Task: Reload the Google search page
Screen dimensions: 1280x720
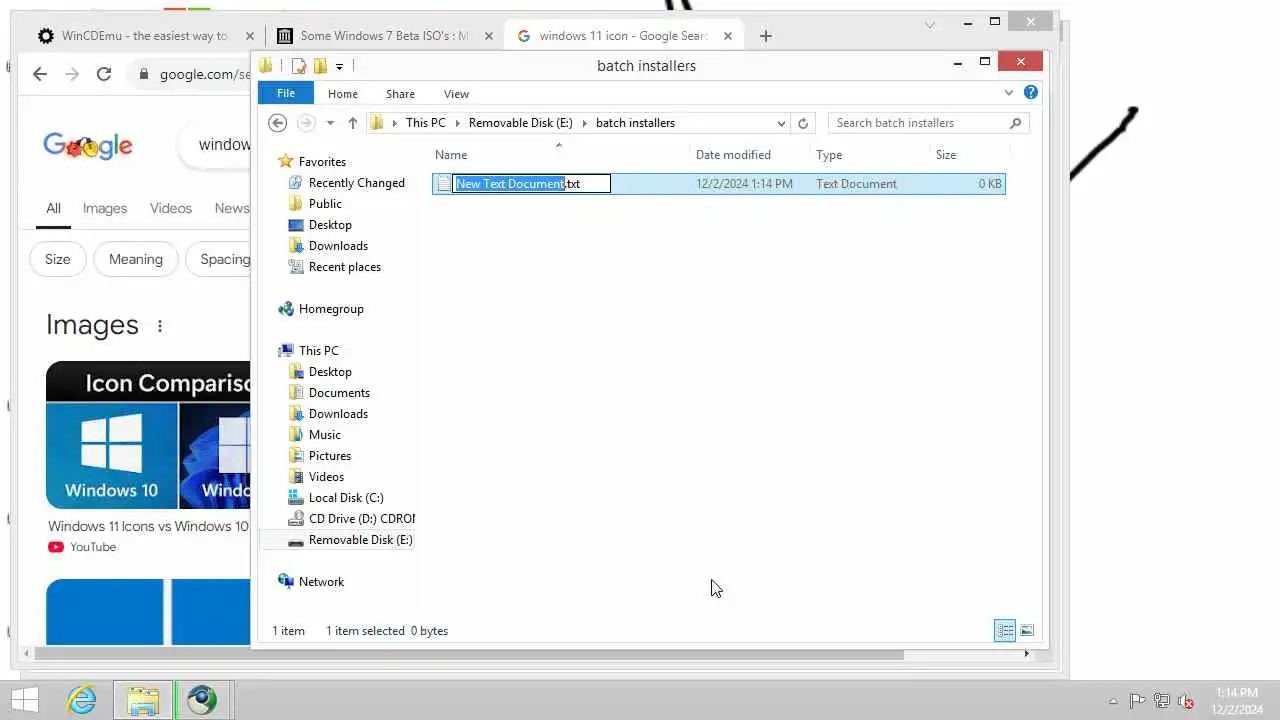Action: (x=104, y=74)
